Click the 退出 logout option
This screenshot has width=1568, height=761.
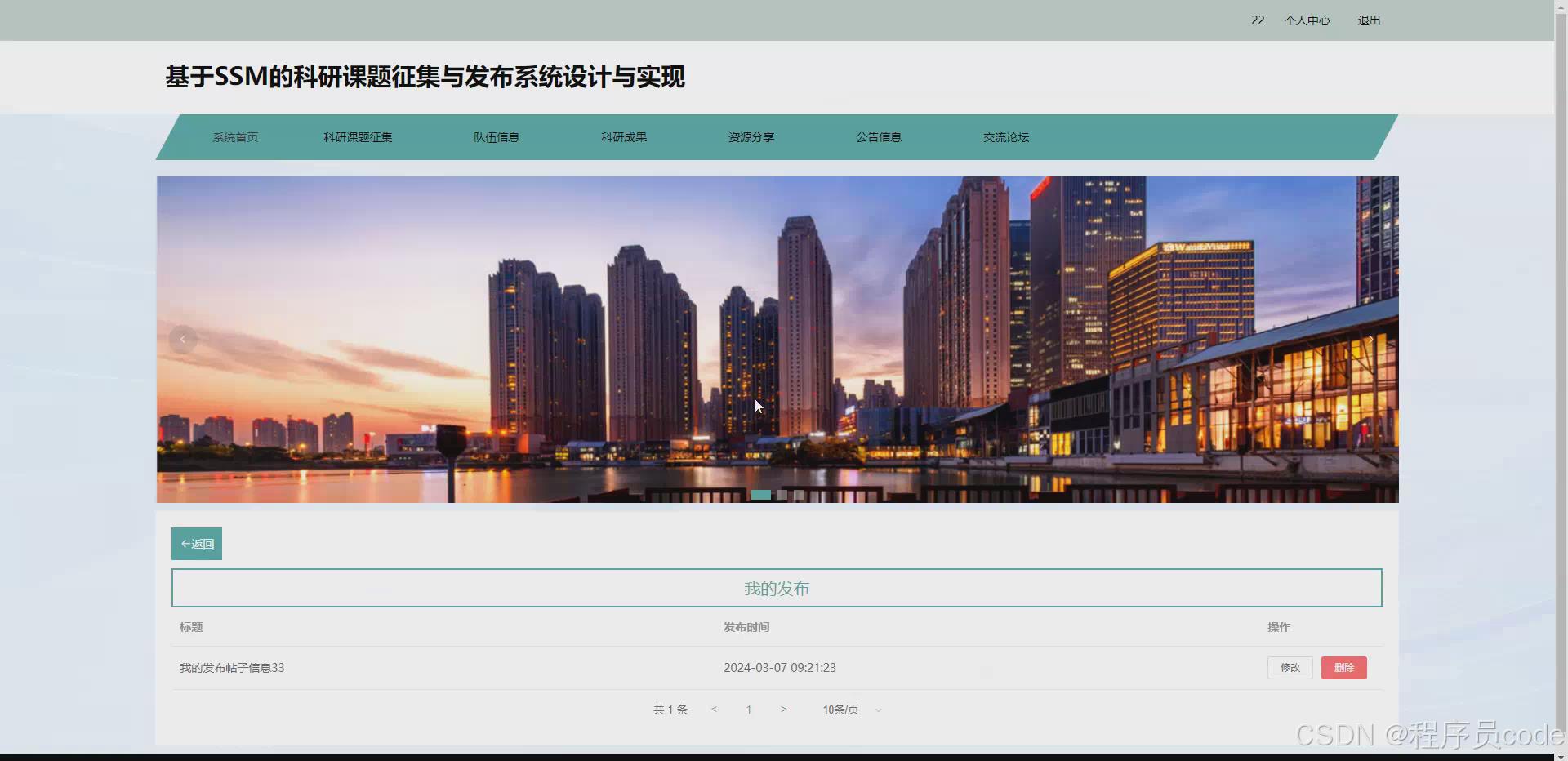[1369, 20]
